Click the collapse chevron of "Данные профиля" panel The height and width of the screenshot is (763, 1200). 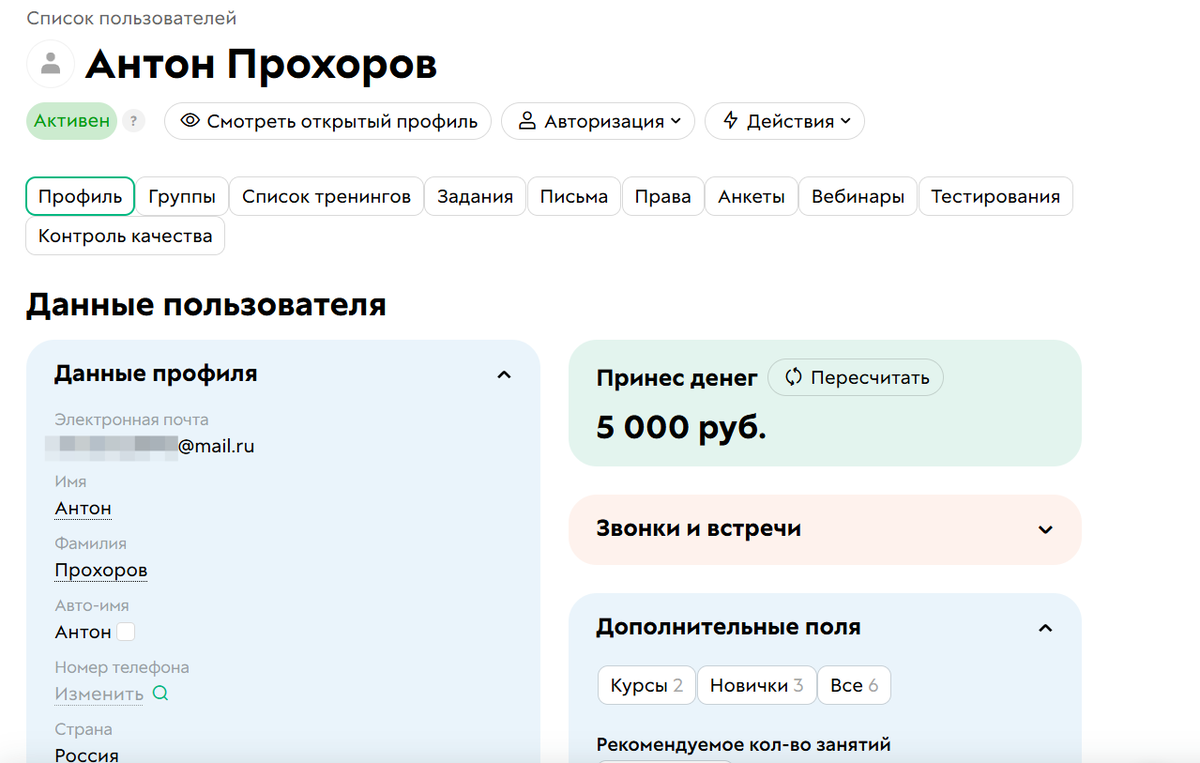click(x=504, y=374)
